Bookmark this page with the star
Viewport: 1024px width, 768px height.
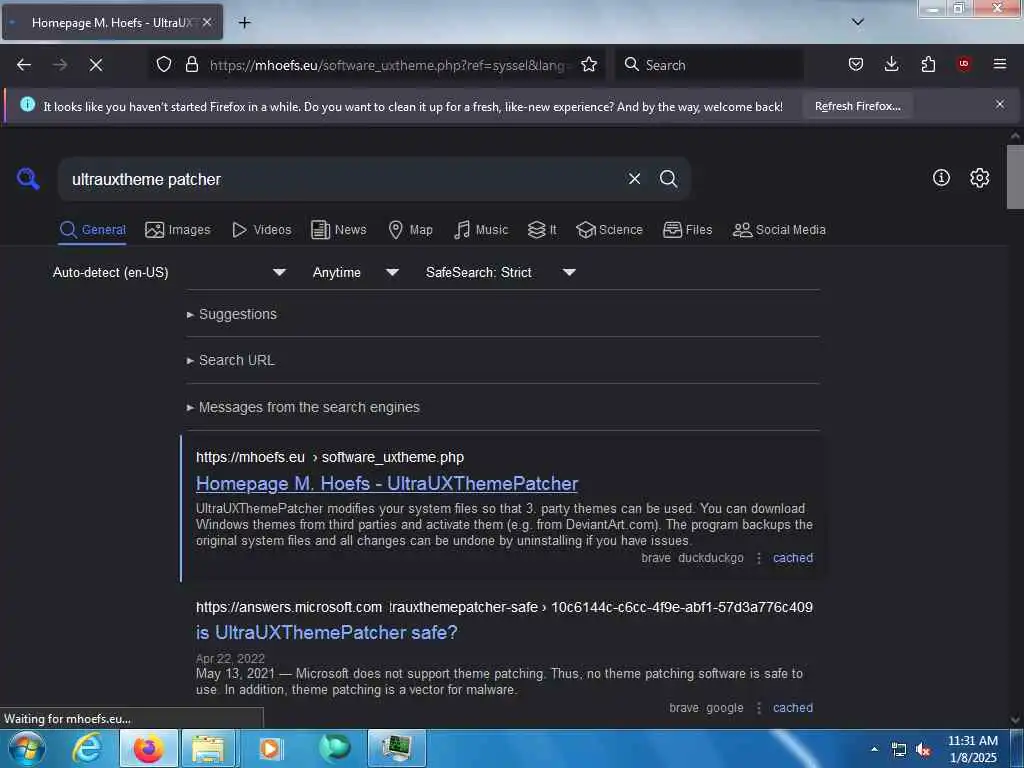[589, 64]
